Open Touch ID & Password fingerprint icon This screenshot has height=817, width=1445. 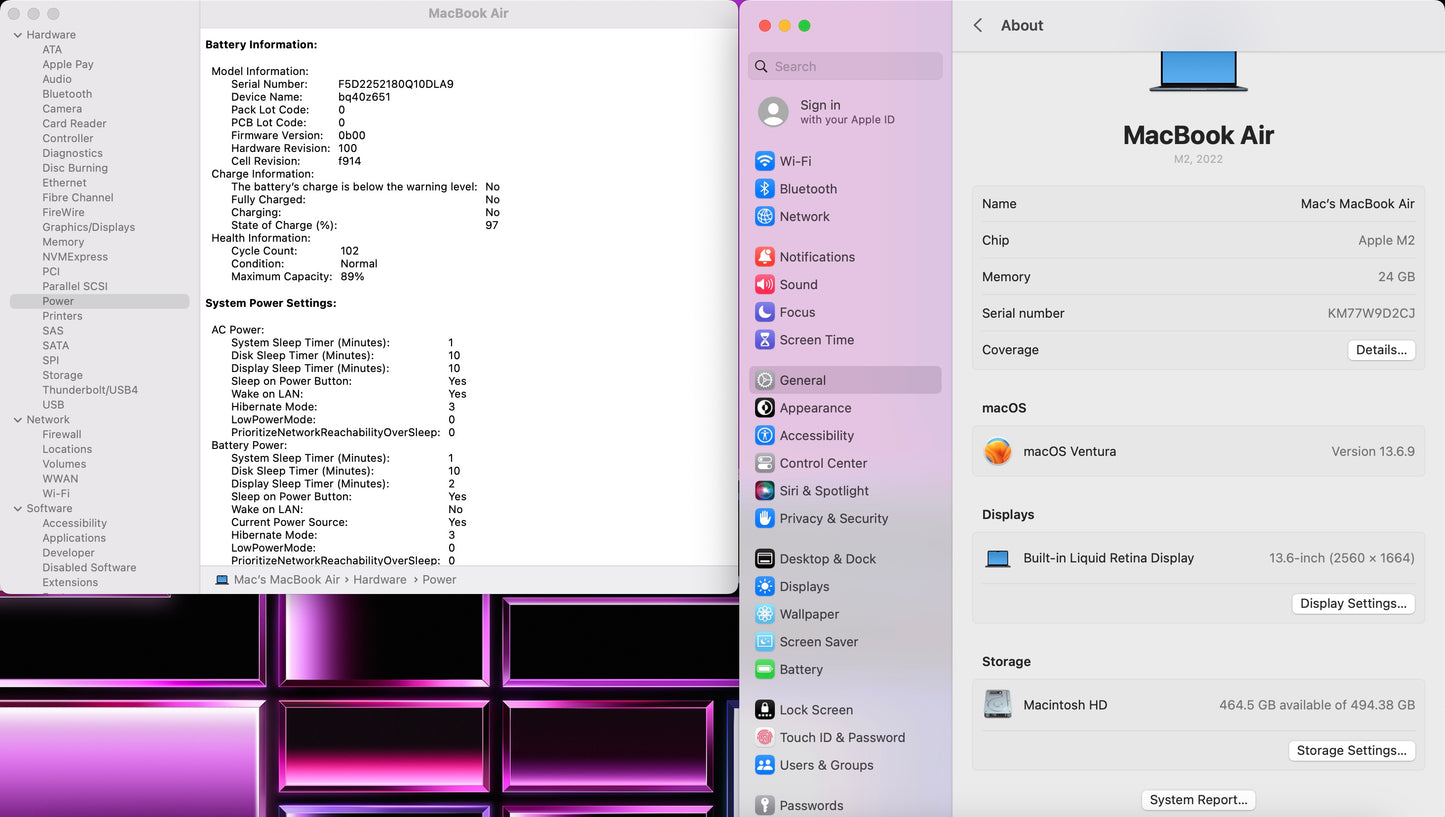tap(765, 738)
